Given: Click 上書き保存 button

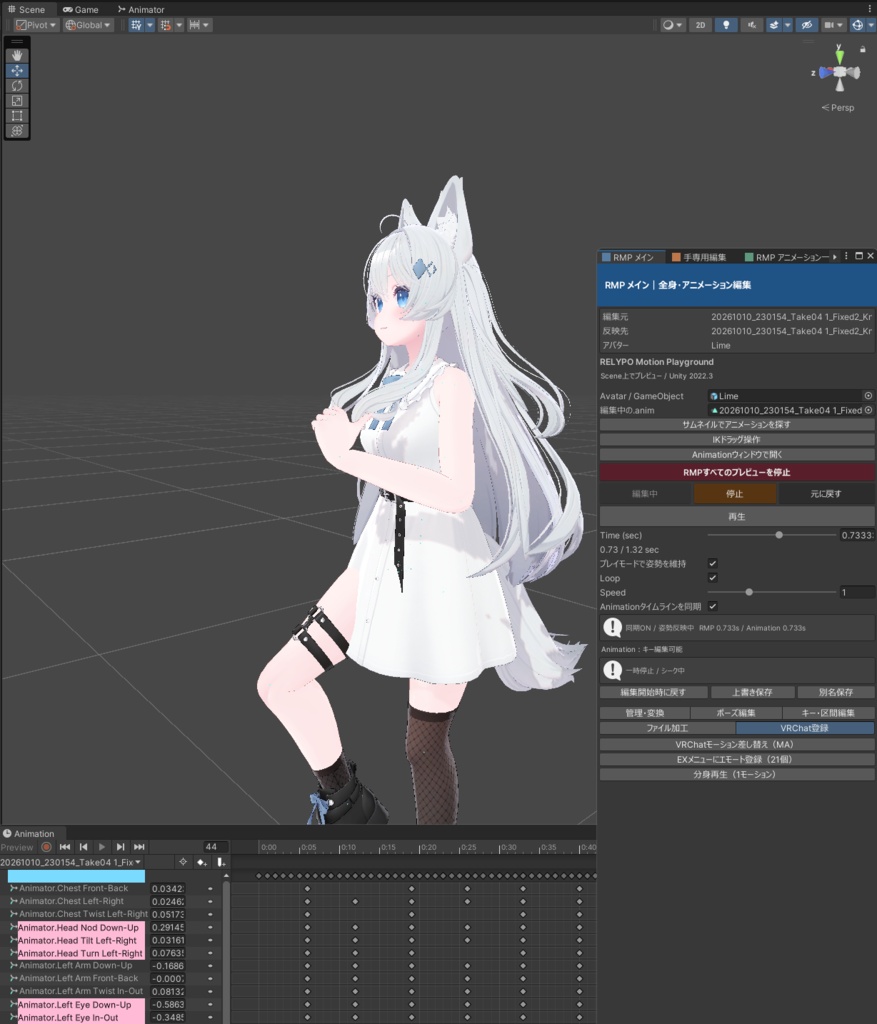Looking at the screenshot, I should [x=752, y=692].
